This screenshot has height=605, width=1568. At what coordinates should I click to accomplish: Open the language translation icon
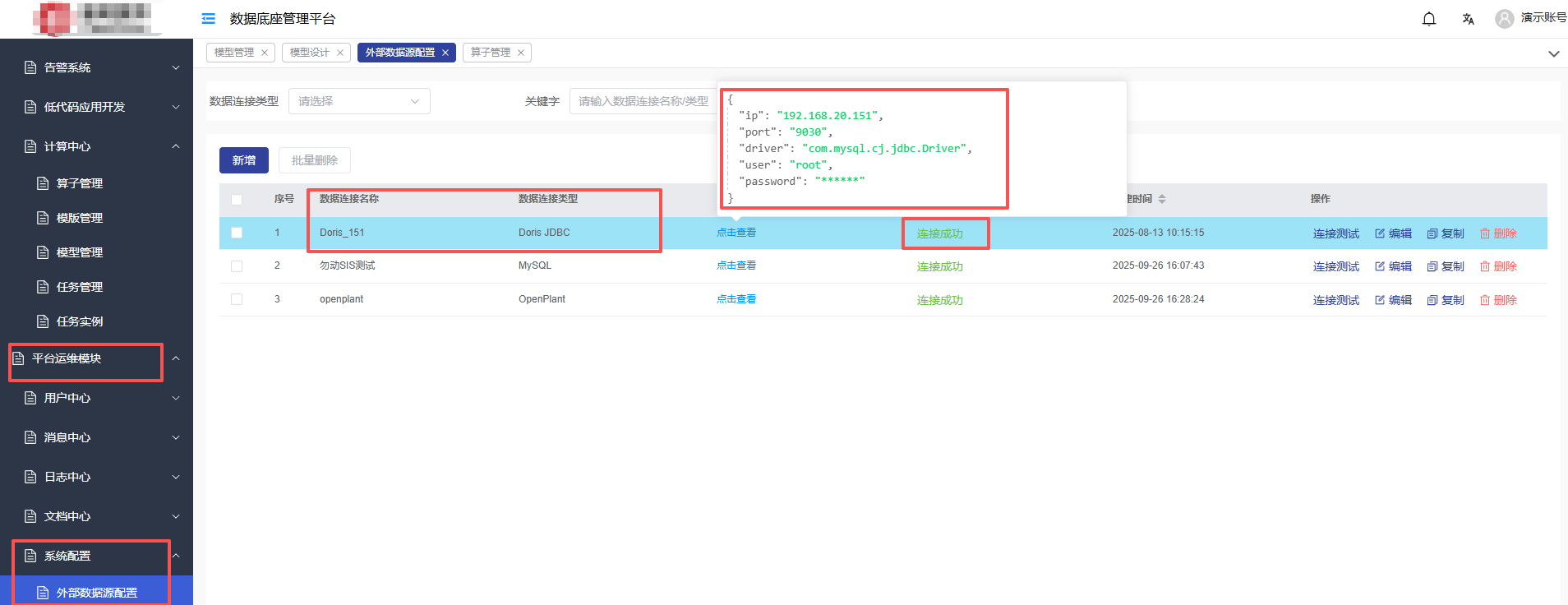(1468, 19)
